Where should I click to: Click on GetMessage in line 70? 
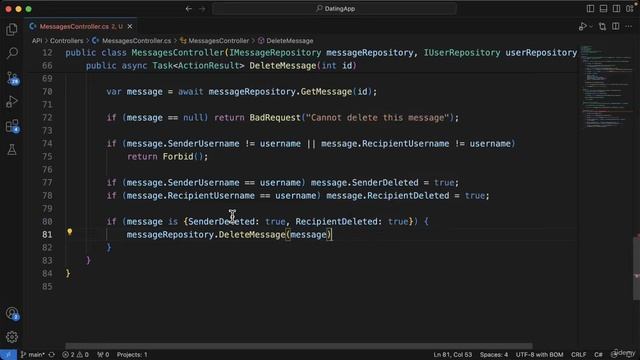point(326,92)
